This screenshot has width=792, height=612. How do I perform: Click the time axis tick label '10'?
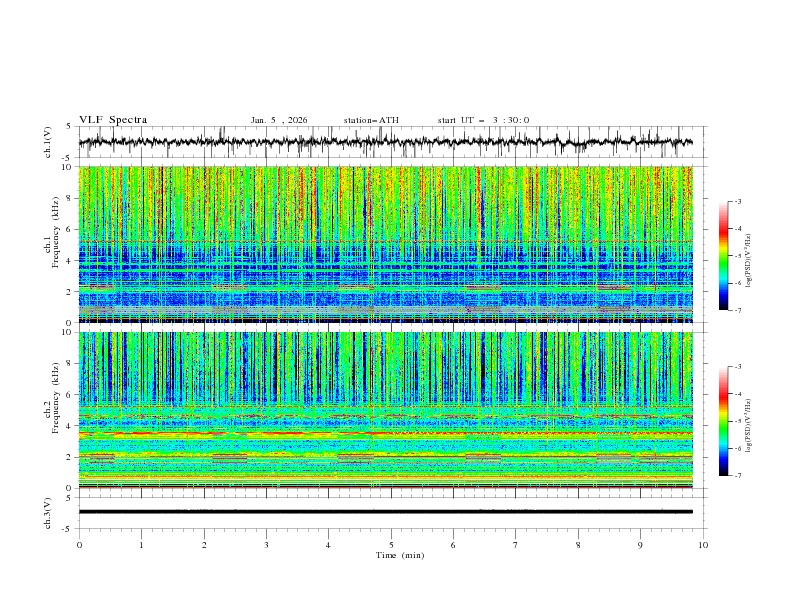point(703,545)
